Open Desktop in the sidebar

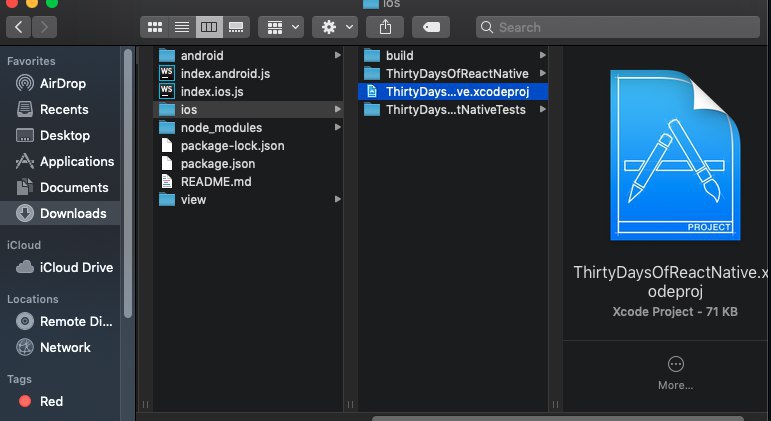click(x=60, y=135)
